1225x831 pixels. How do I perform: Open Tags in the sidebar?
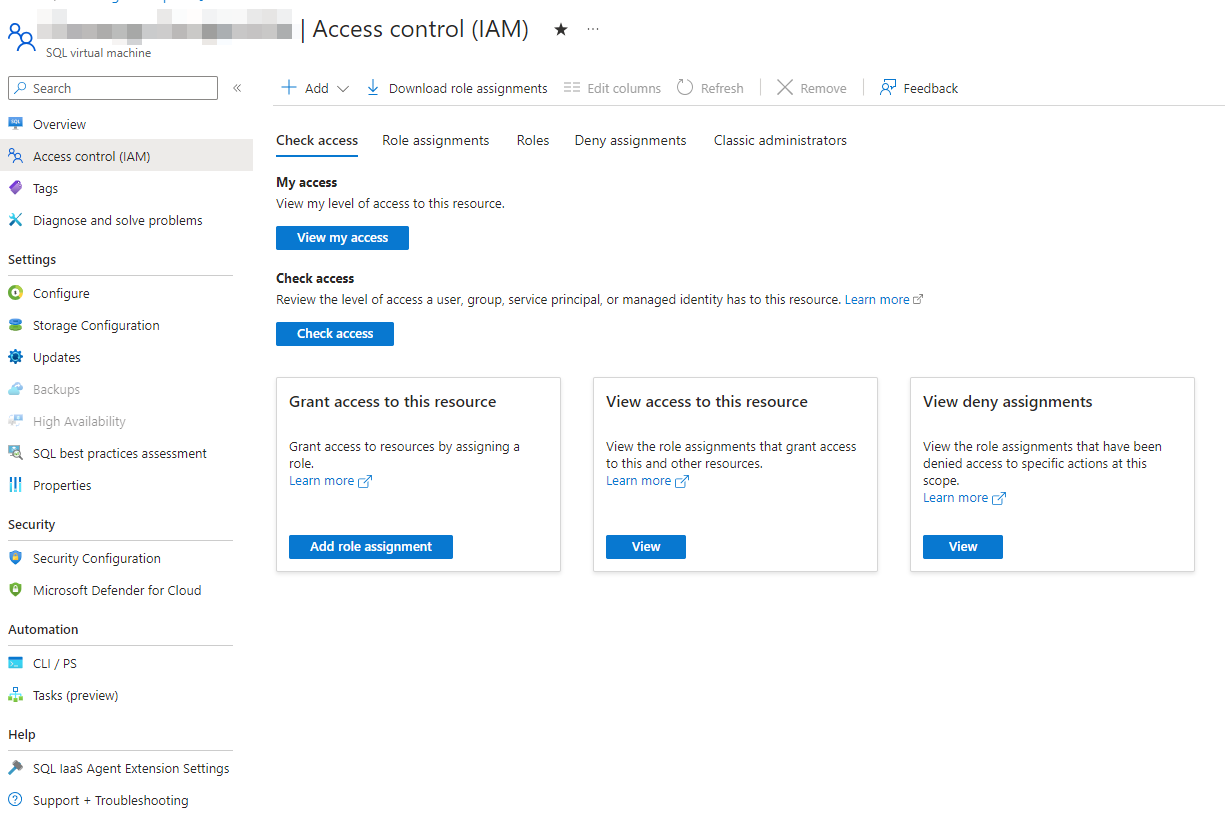[45, 188]
